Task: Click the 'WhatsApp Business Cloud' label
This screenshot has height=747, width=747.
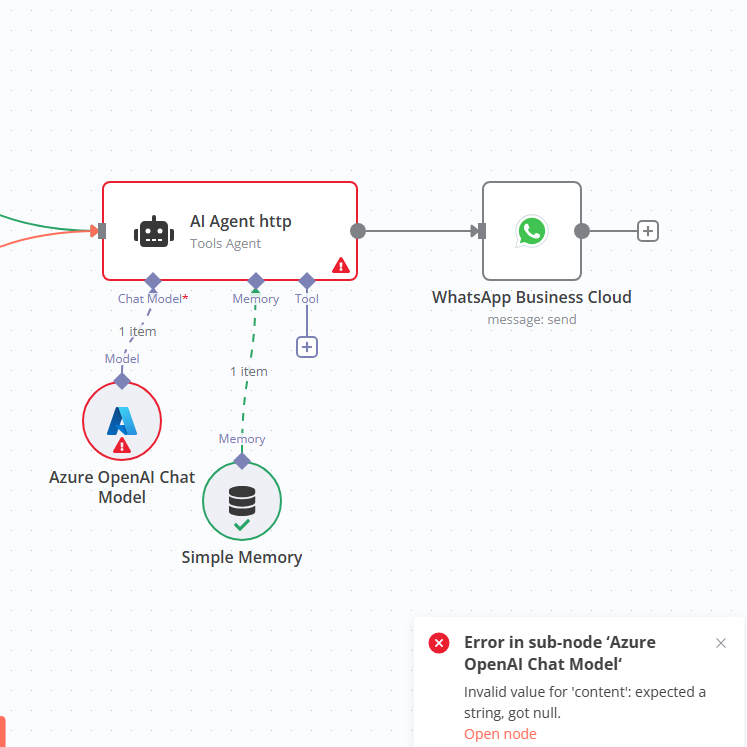Action: point(532,297)
